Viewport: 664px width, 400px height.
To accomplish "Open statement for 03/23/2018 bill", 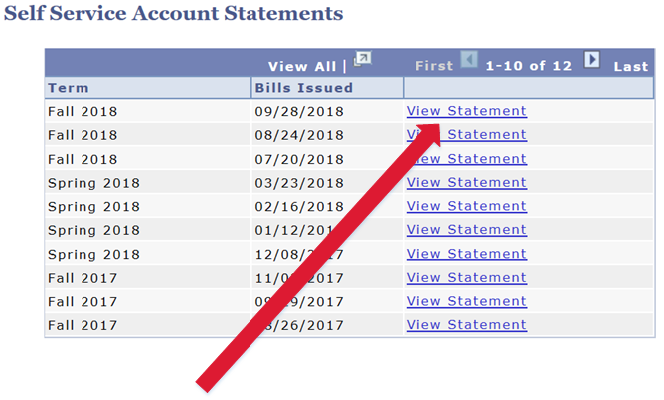I will pyautogui.click(x=466, y=183).
